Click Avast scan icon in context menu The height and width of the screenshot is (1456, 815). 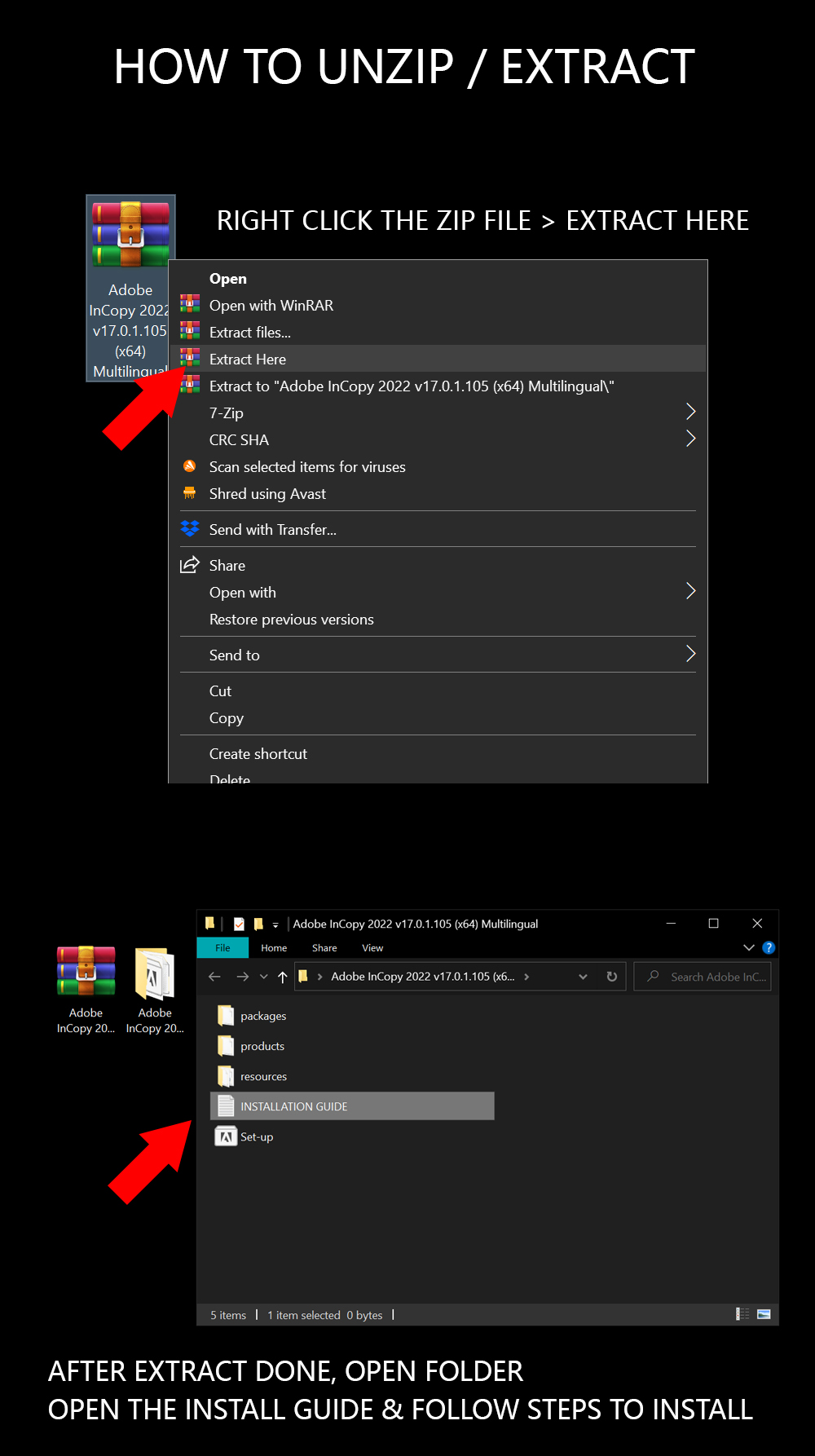(190, 466)
